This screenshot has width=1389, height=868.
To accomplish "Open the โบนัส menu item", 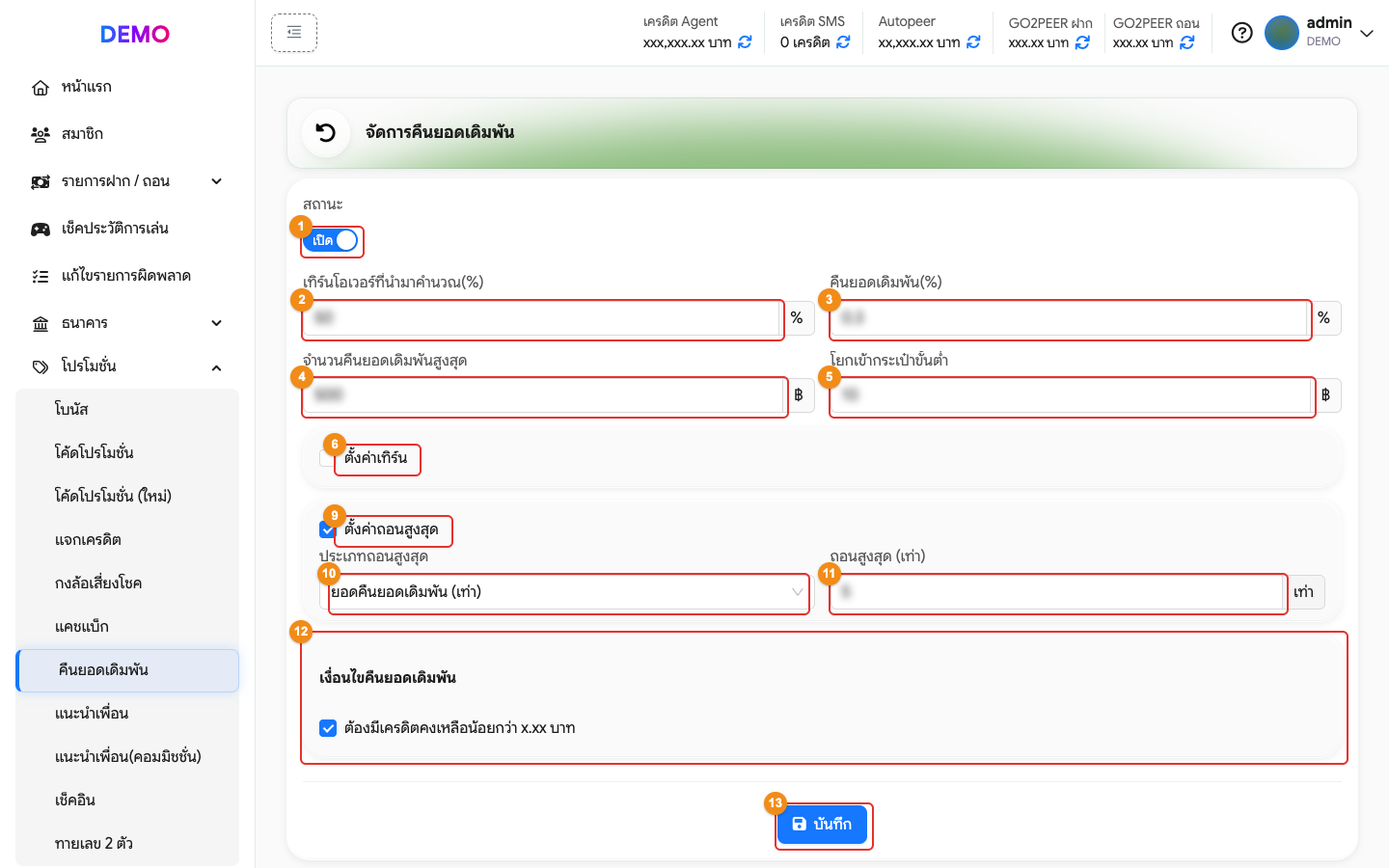I will click(x=127, y=410).
